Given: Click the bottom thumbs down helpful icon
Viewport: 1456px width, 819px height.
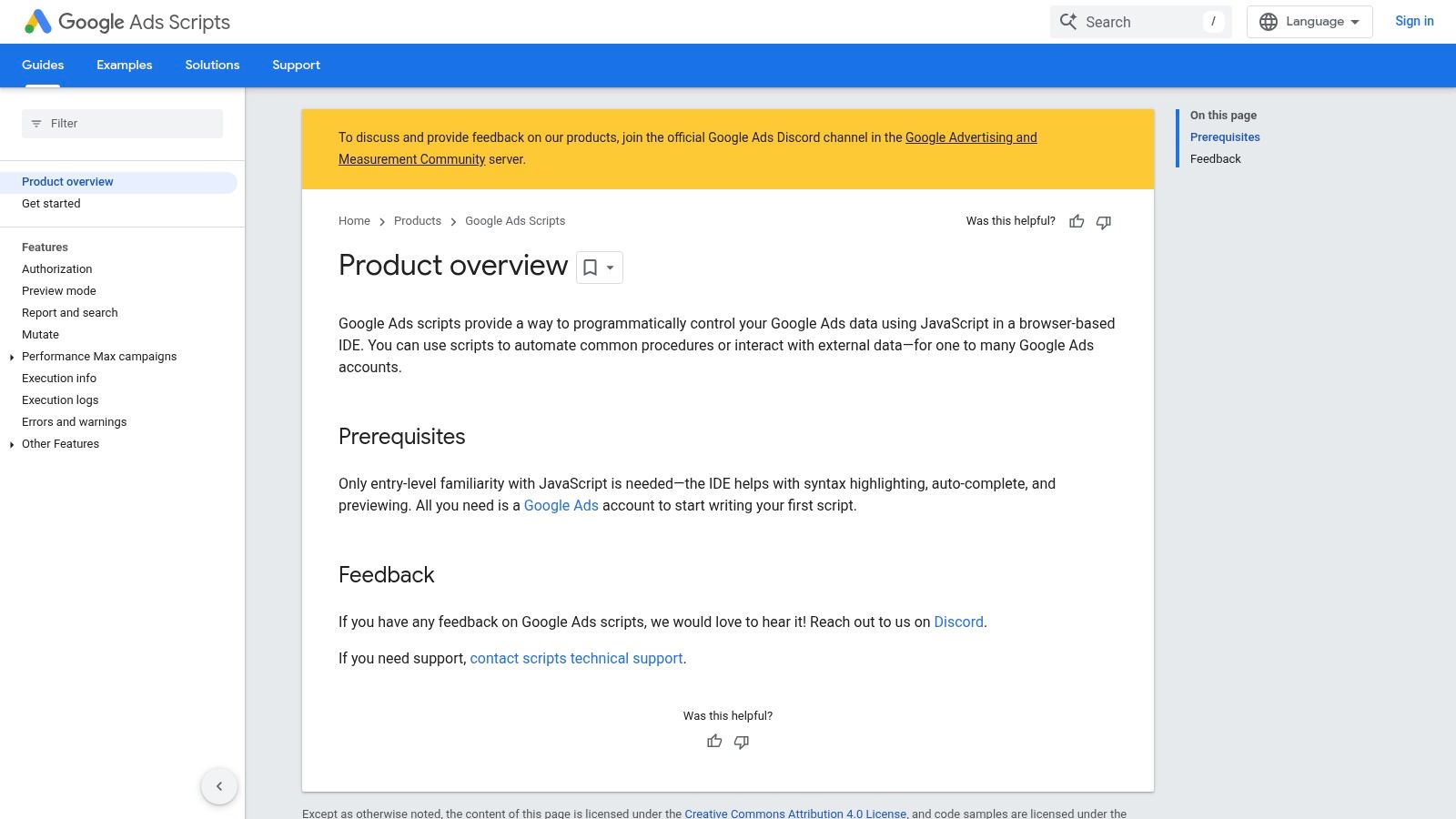Looking at the screenshot, I should pos(742,742).
